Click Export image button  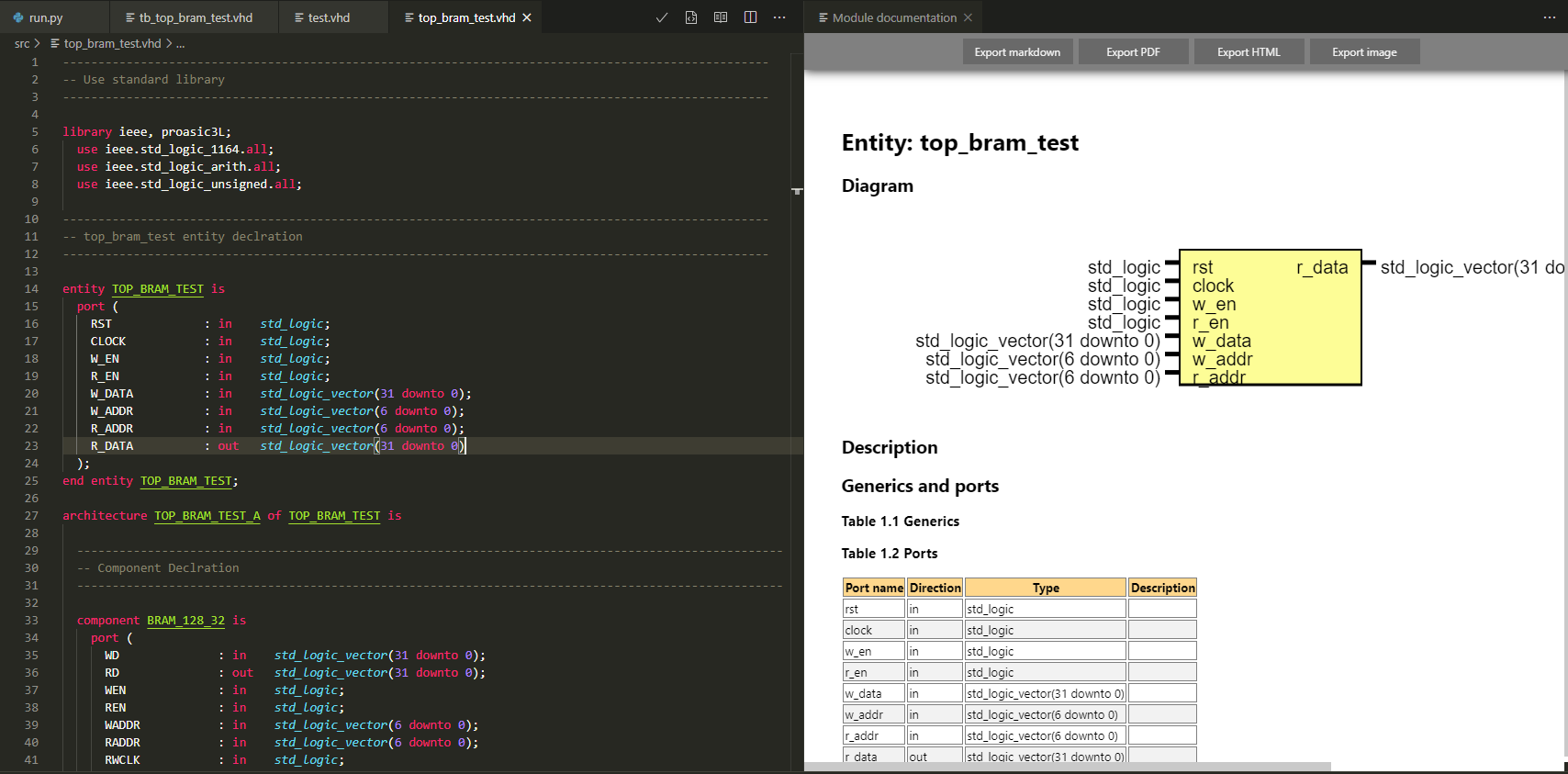(1364, 52)
